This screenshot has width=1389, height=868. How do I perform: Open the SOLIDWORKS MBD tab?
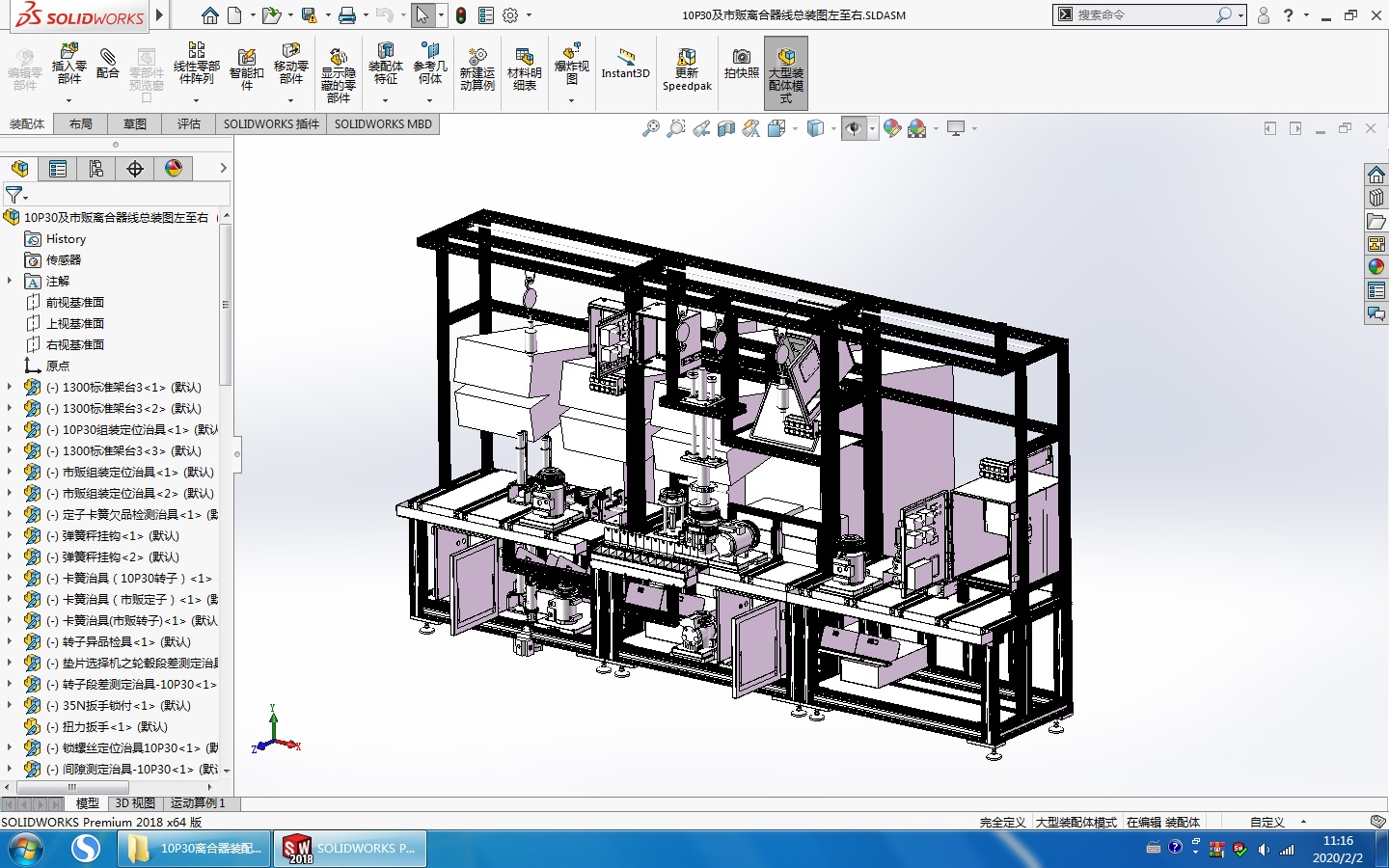coord(382,123)
